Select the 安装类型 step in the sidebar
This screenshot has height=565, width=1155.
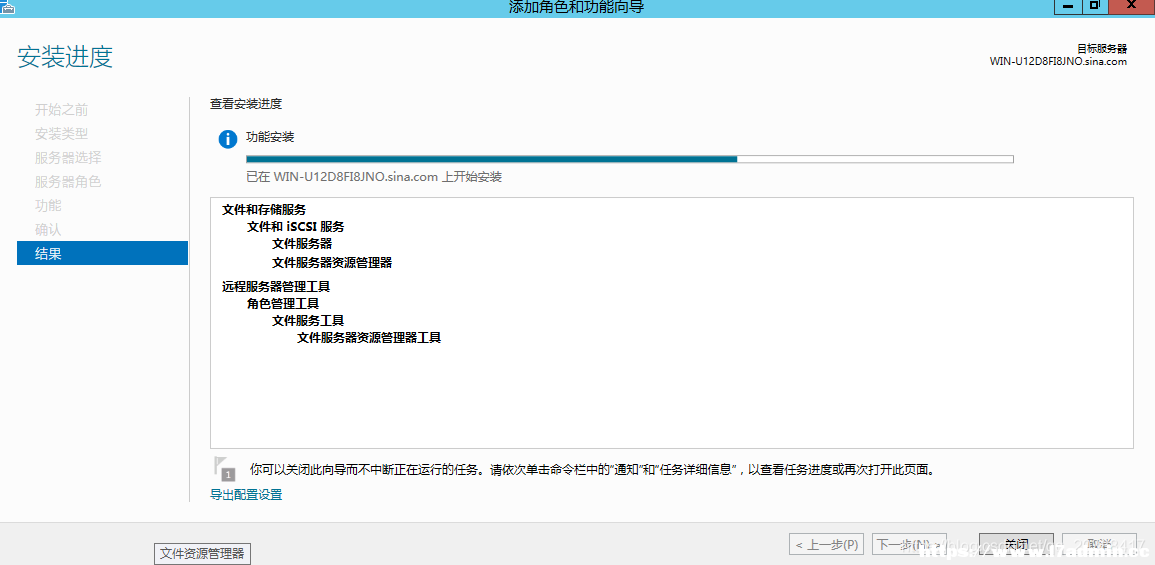point(61,134)
